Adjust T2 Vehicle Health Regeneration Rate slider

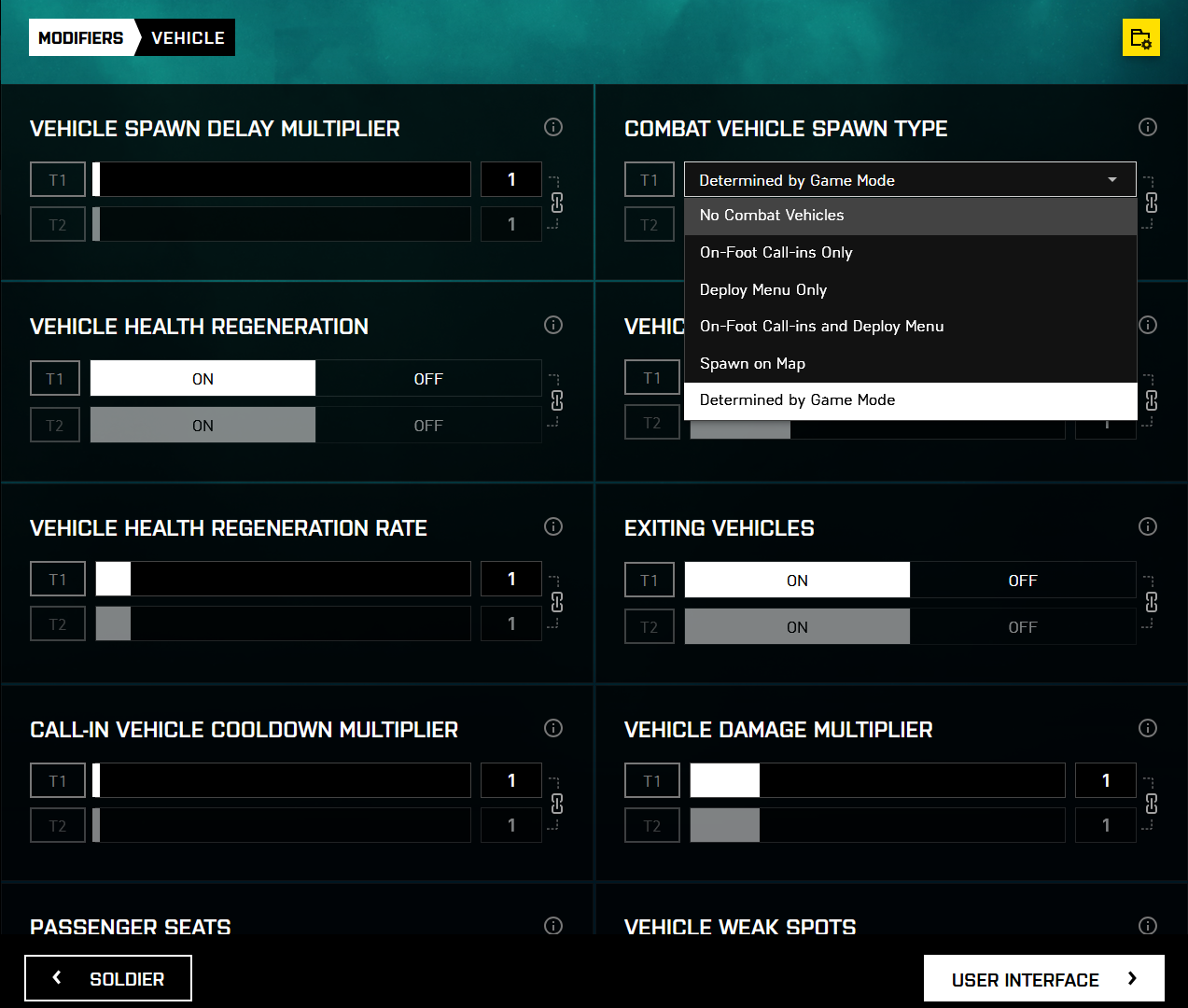pos(283,623)
